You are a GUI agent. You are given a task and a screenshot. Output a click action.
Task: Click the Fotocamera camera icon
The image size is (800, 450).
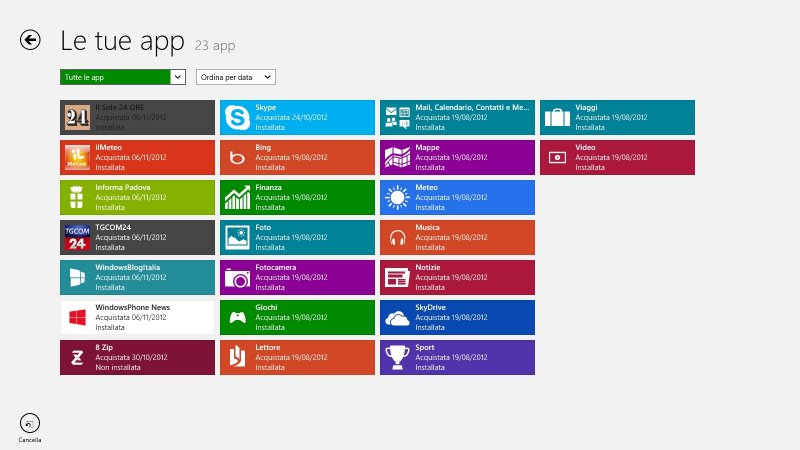point(237,278)
